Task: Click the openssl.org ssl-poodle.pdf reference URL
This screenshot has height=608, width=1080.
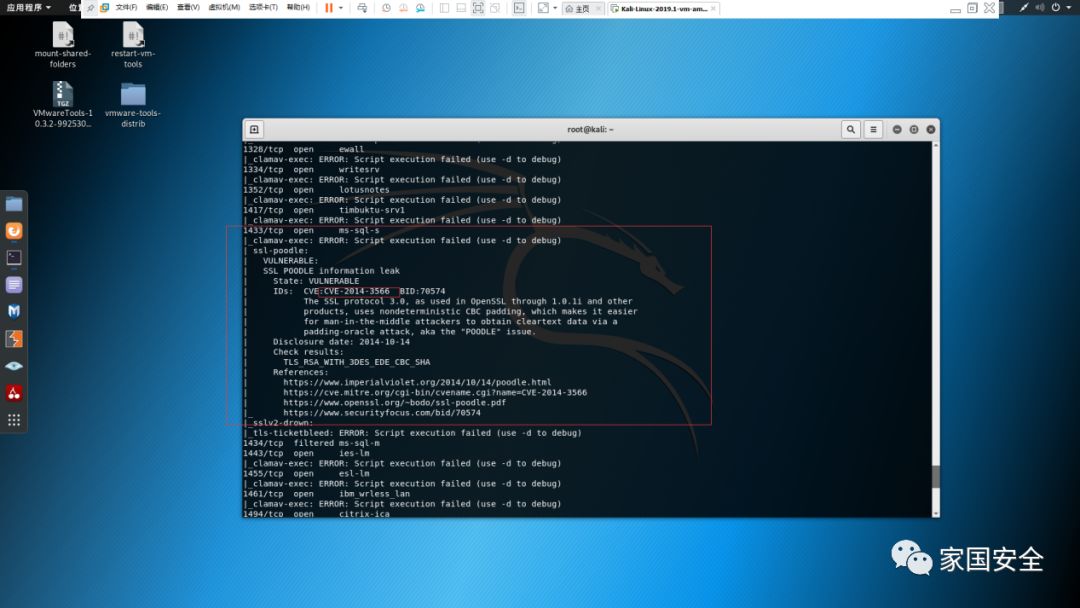Action: point(394,403)
